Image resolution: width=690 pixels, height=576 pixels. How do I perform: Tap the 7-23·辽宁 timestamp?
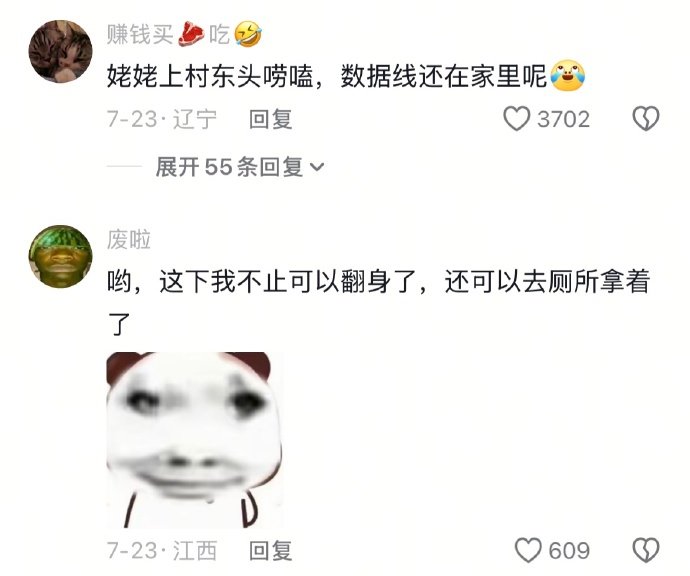162,119
